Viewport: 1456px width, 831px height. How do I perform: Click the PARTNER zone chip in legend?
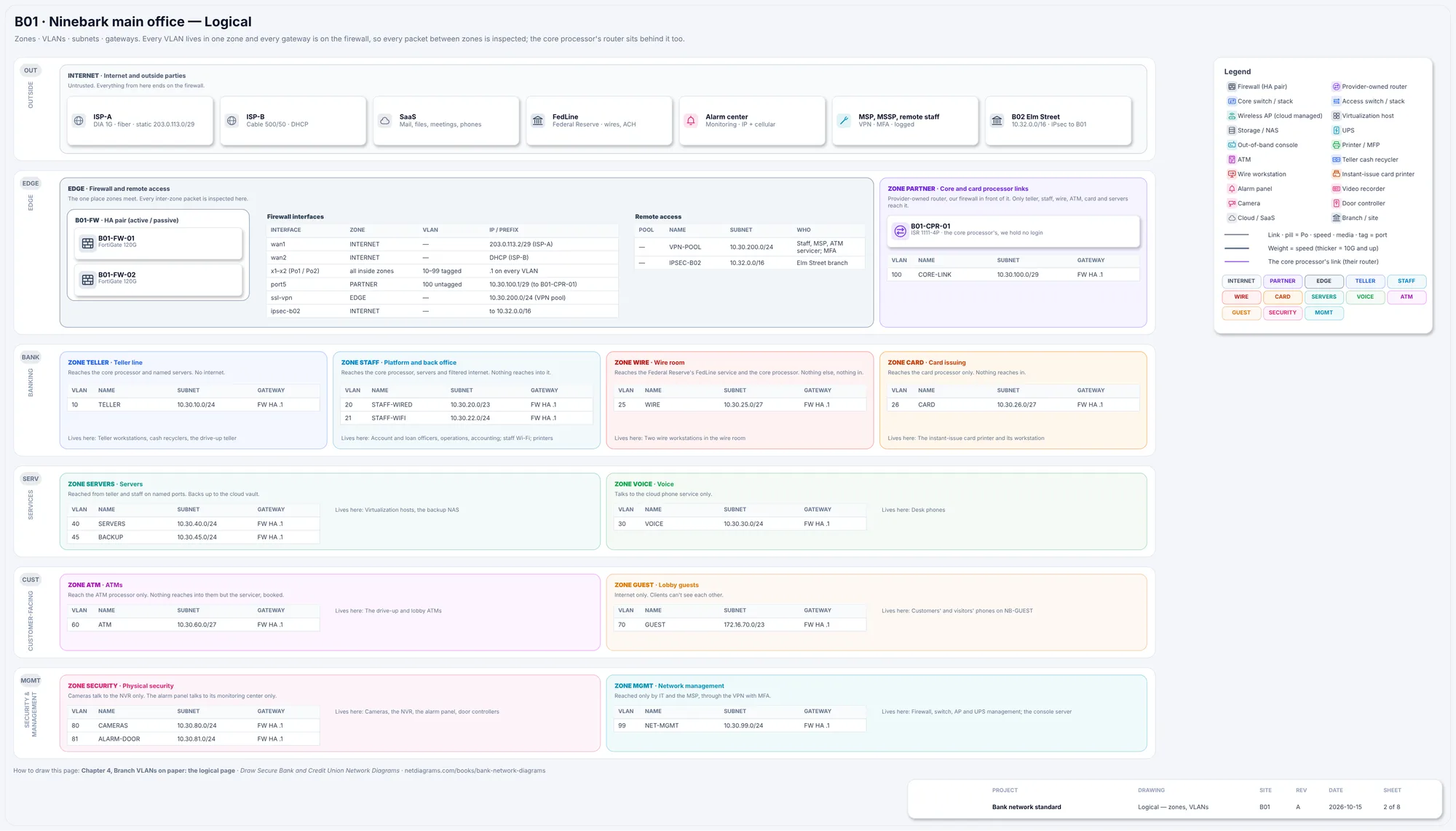(x=1283, y=281)
